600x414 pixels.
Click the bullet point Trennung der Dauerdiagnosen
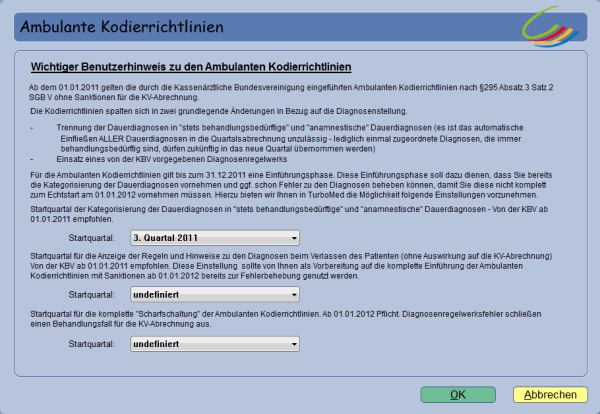point(300,137)
